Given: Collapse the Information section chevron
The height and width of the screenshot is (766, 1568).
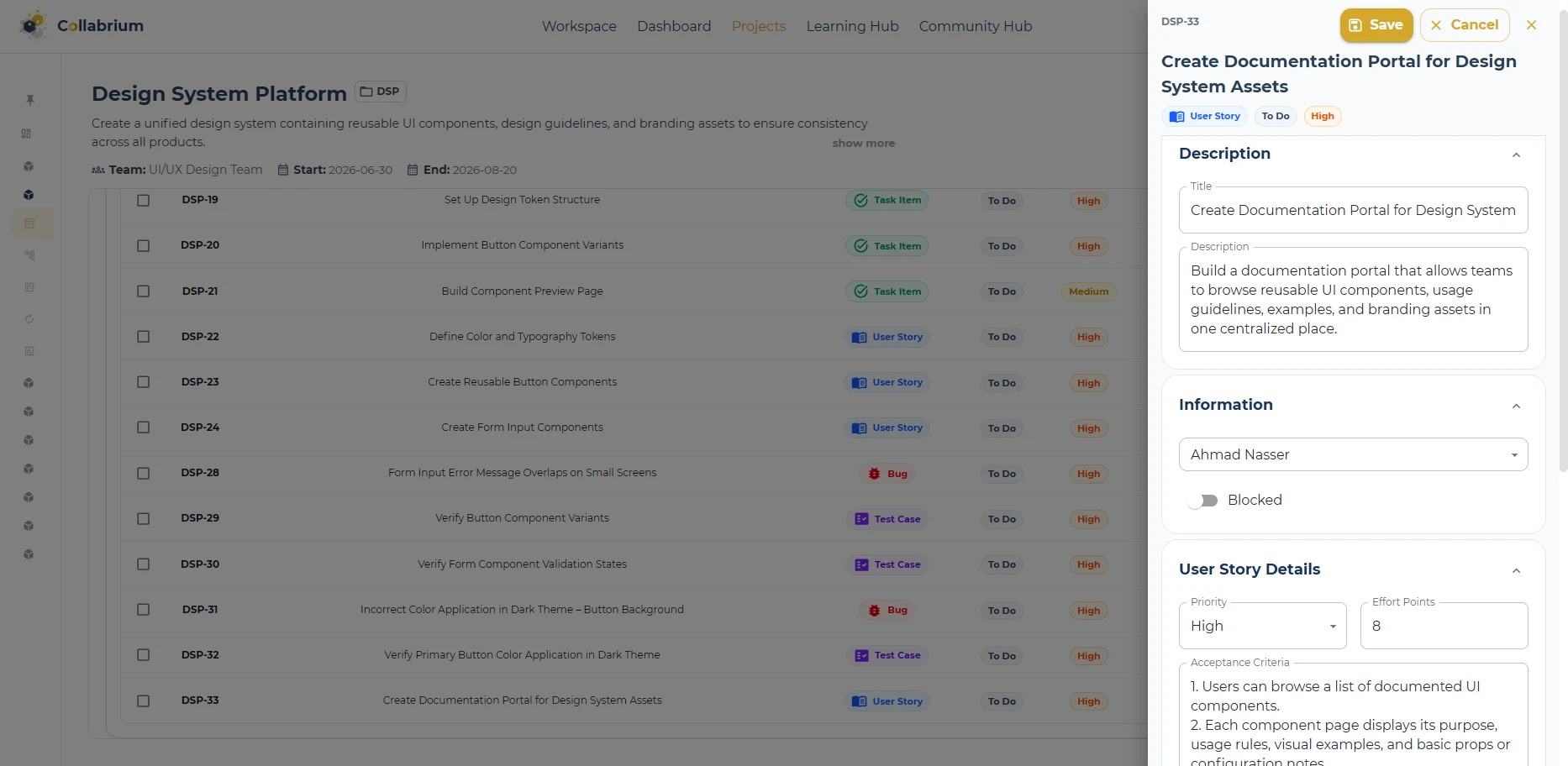Looking at the screenshot, I should coord(1516,406).
